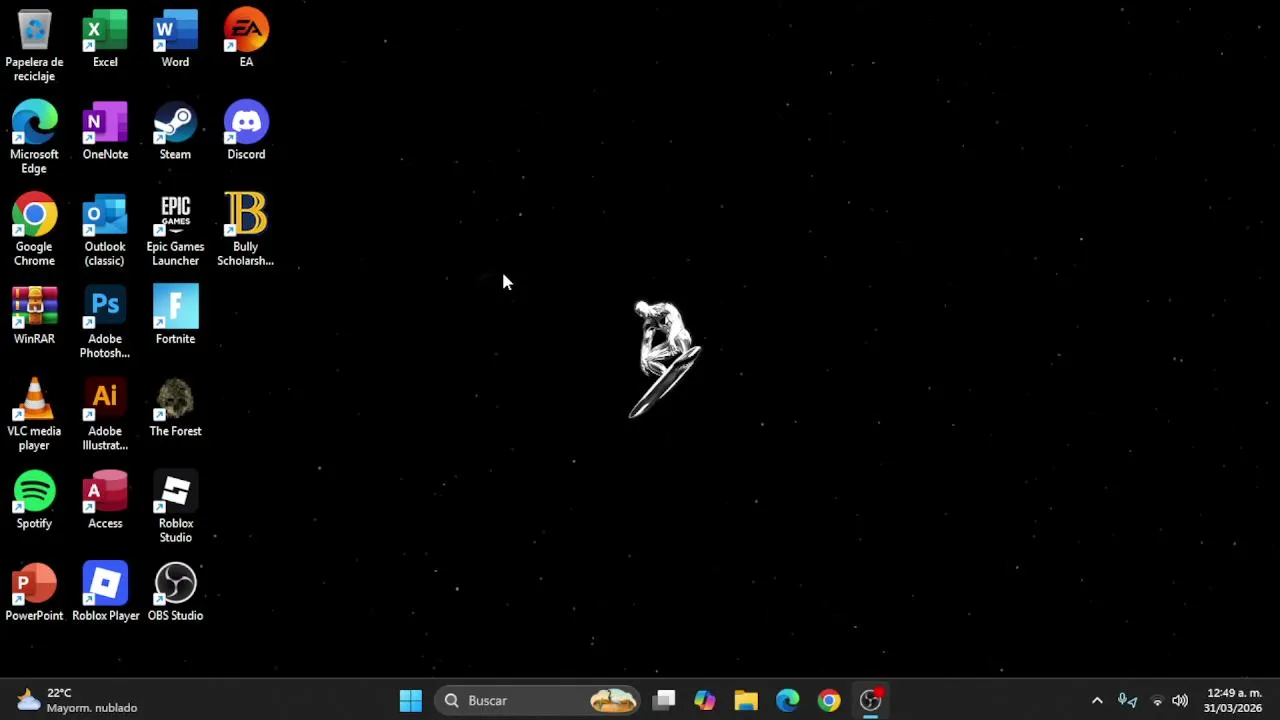
Task: Open the weather widget showing 22°C
Action: pyautogui.click(x=78, y=700)
